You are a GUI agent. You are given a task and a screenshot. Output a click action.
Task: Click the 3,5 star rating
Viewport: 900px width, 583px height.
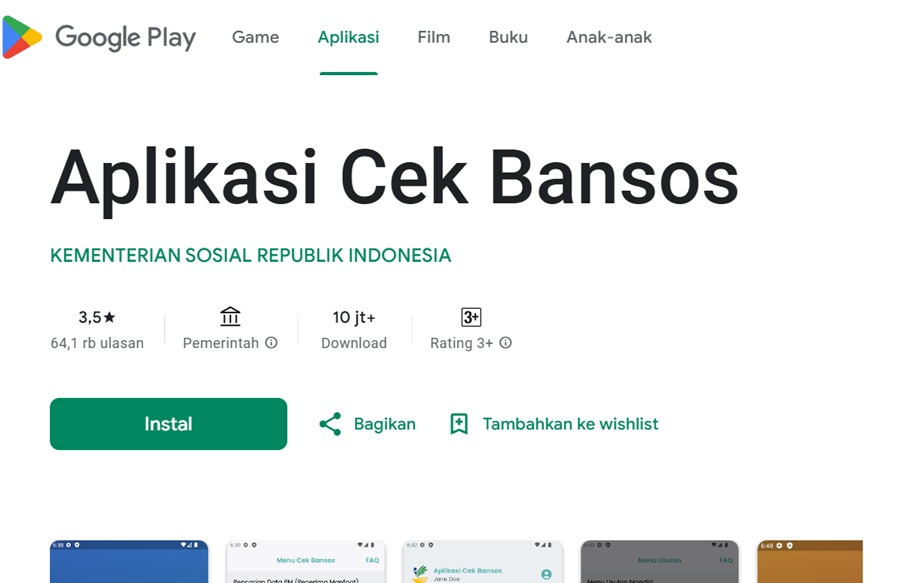click(x=97, y=317)
